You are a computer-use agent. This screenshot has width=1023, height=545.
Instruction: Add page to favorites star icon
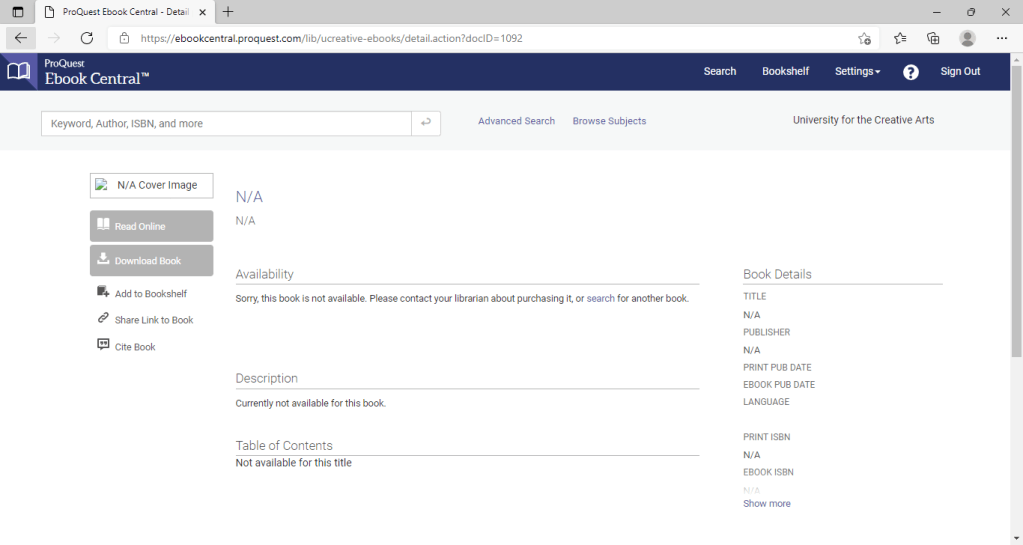coord(864,38)
